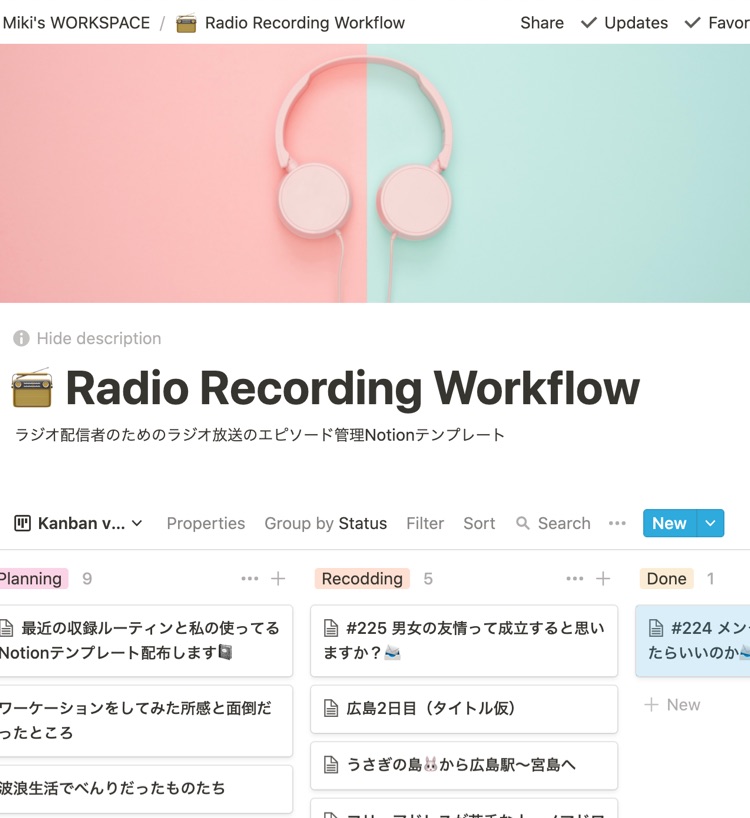750x818 pixels.
Task: Open the Group by Status selector
Action: [325, 523]
